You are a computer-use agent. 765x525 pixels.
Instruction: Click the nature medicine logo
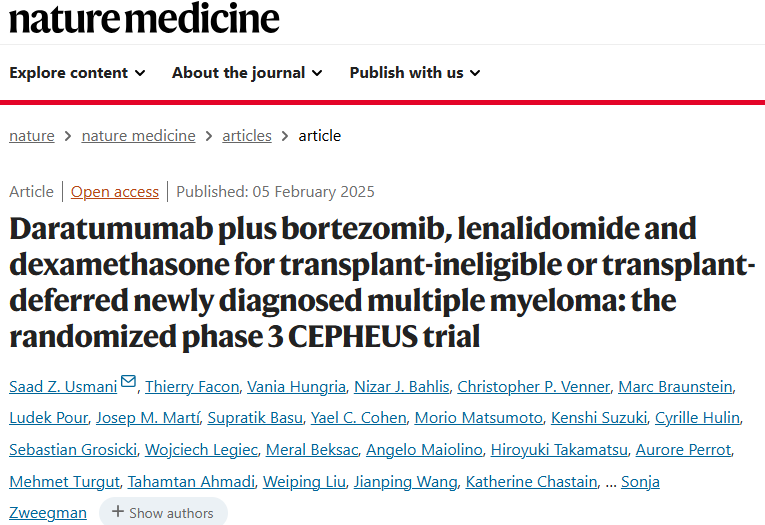pos(144,19)
